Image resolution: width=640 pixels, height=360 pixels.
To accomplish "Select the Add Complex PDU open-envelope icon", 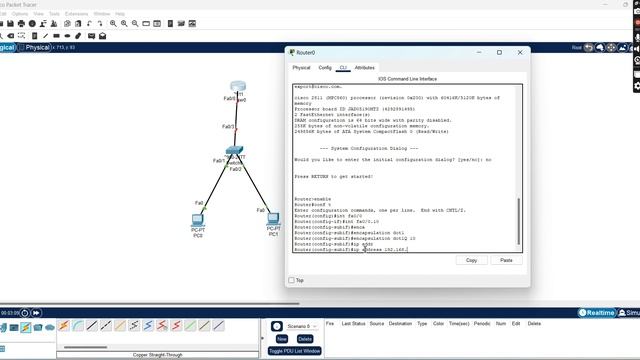I will coord(102,36).
